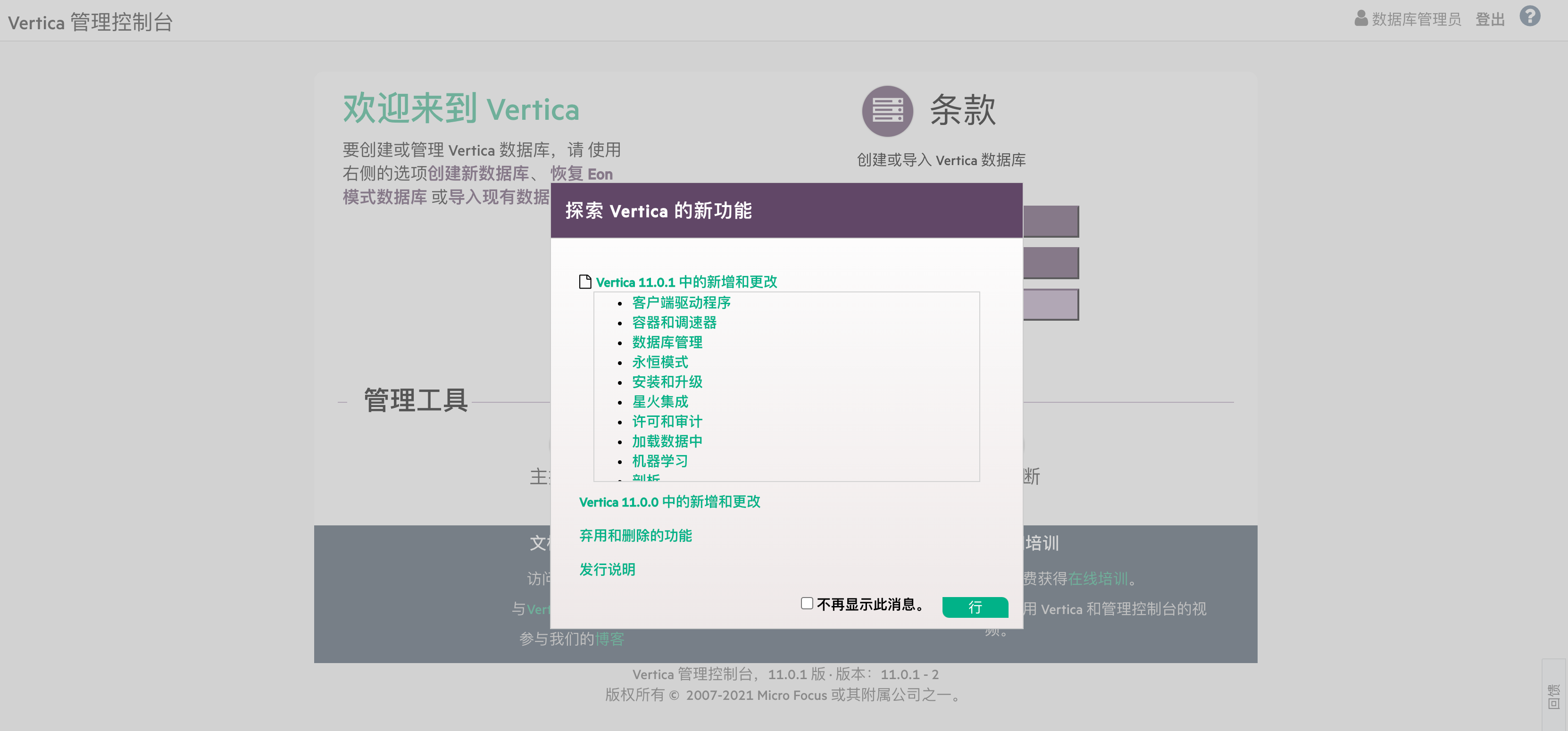Open the 数据库管理员 user menu

click(1416, 19)
